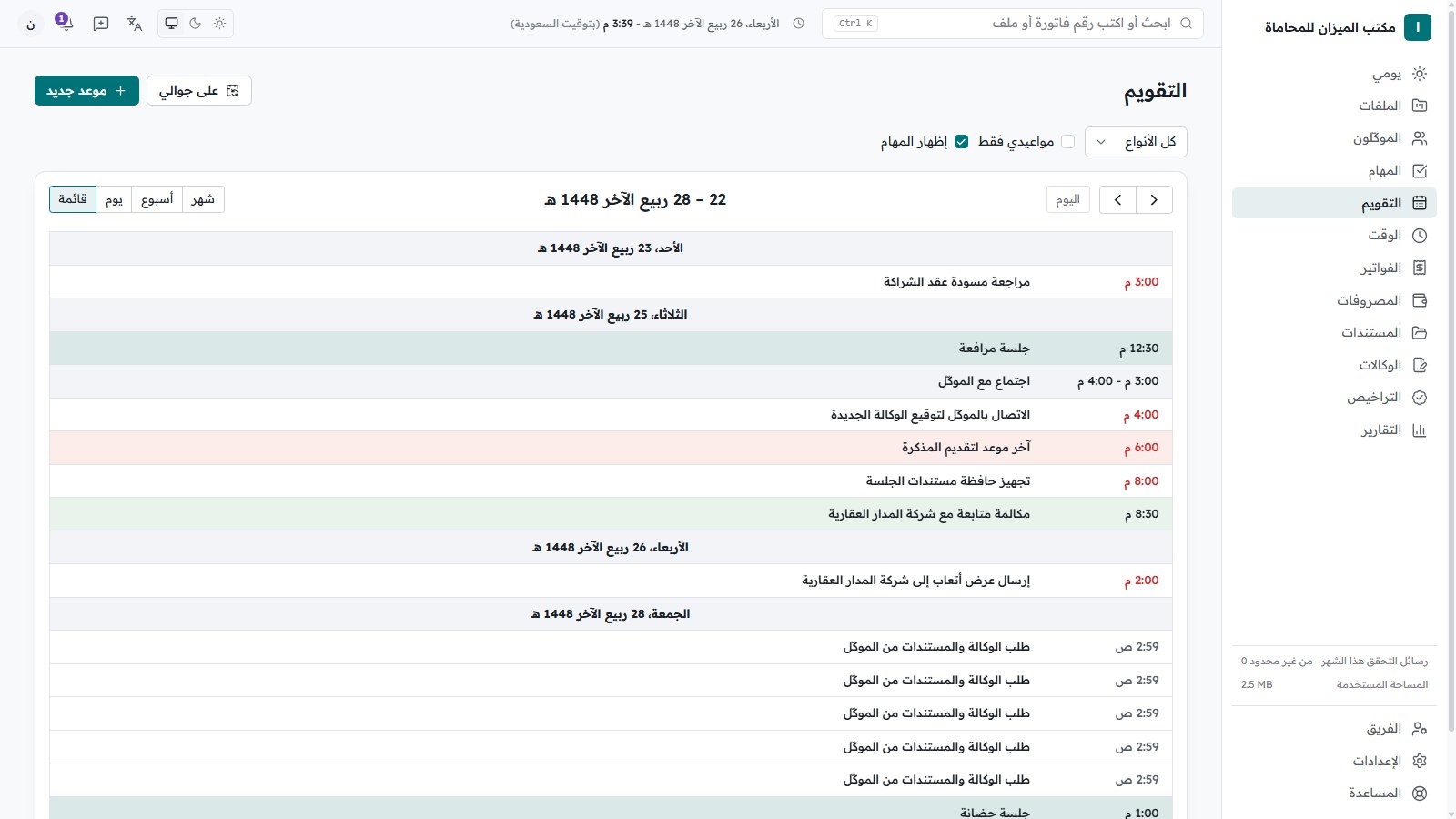Image resolution: width=1456 pixels, height=819 pixels.
Task: Click the الجمعة 28 ربيع الآخر day header
Action: [611, 614]
